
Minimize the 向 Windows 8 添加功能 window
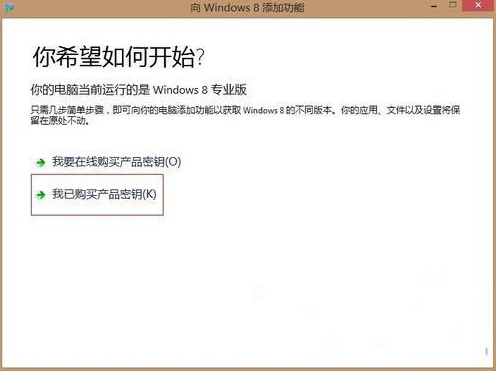click(x=434, y=7)
